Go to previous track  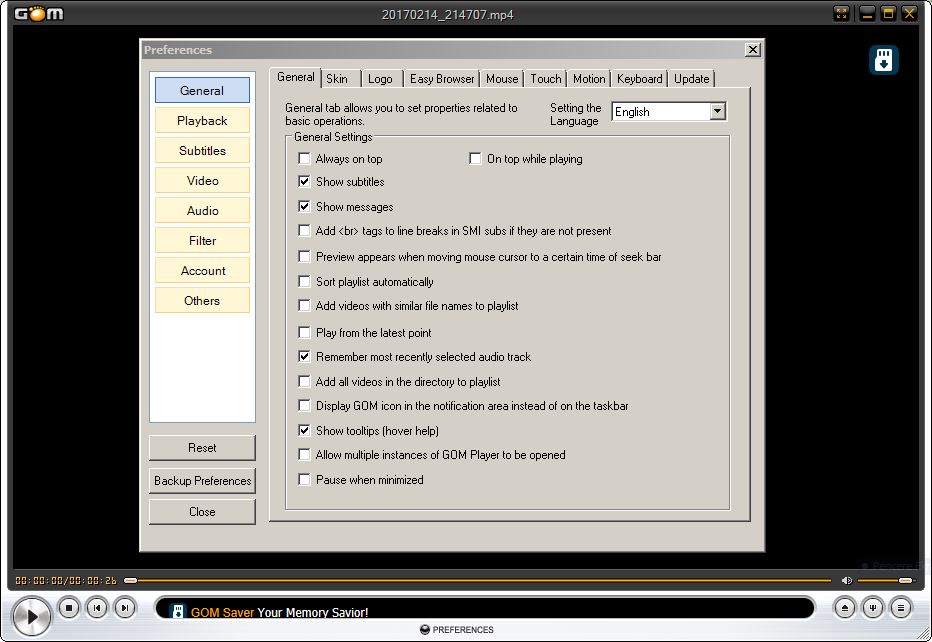click(97, 608)
